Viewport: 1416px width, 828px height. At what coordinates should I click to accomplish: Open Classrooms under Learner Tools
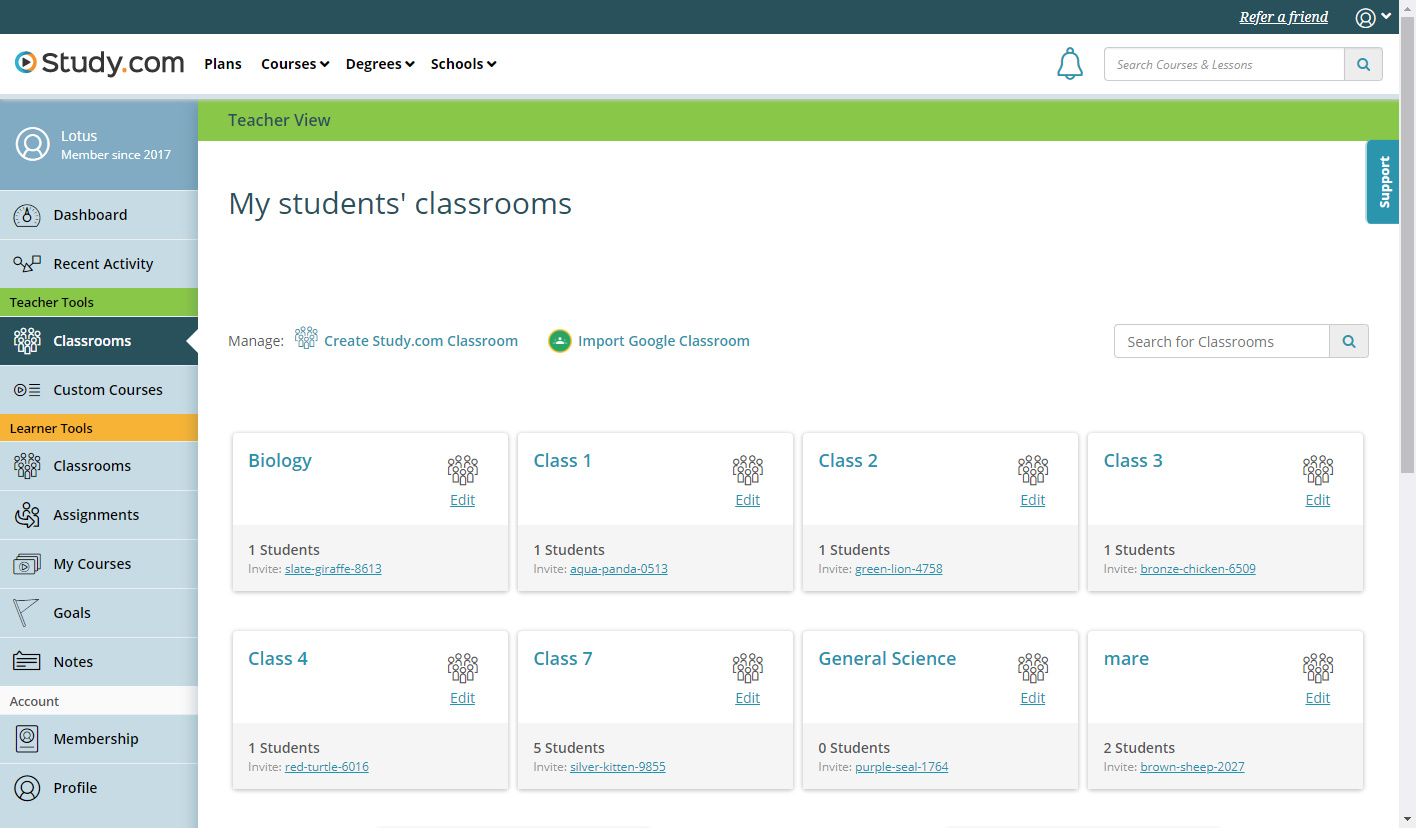point(99,466)
